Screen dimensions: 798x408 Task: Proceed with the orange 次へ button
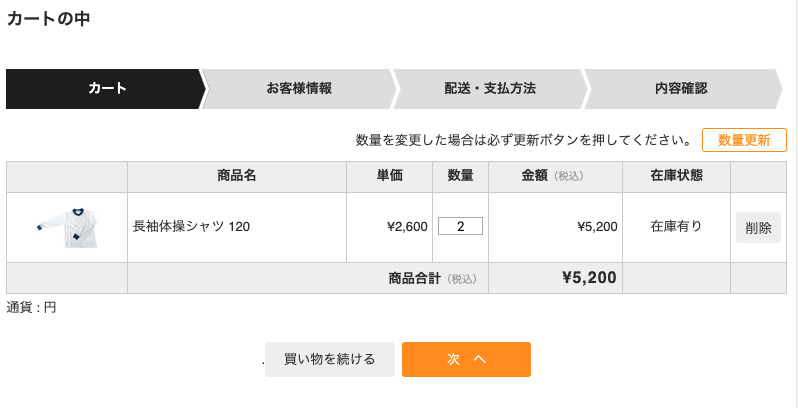click(x=466, y=359)
